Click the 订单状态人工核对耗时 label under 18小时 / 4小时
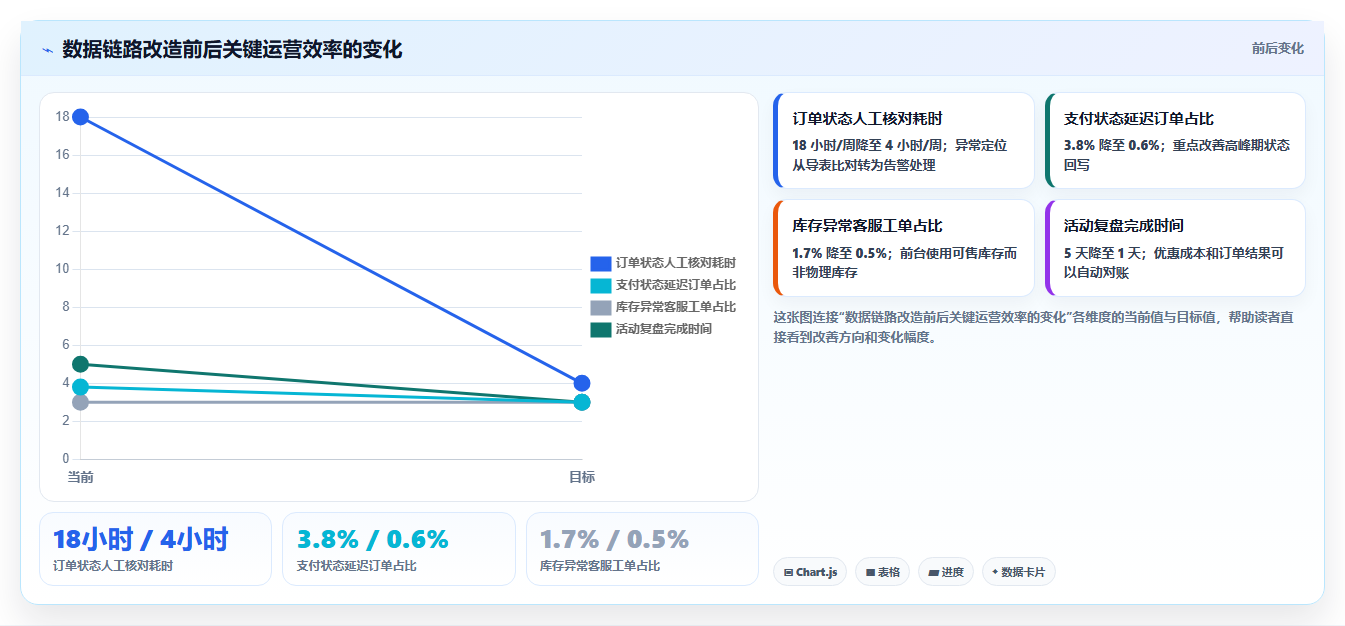The width and height of the screenshot is (1345, 626). pyautogui.click(x=113, y=566)
